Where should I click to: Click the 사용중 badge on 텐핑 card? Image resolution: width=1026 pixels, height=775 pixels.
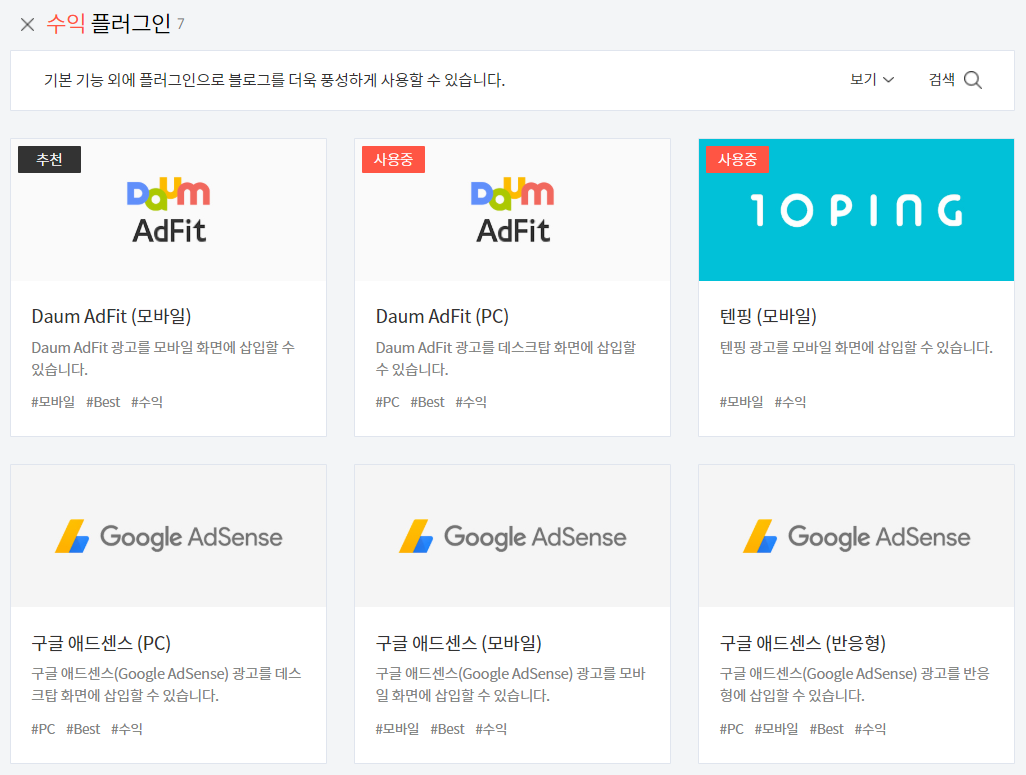(737, 160)
